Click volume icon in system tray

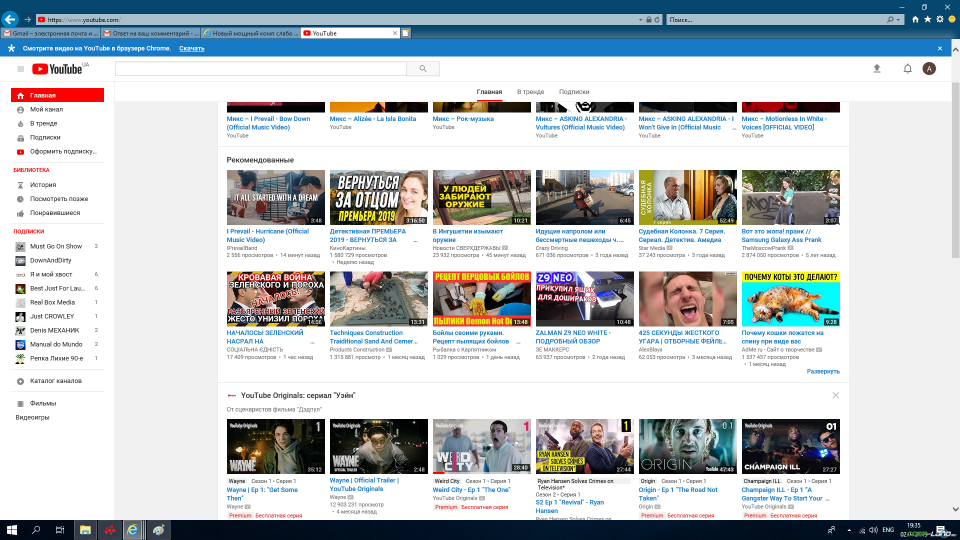[873, 530]
